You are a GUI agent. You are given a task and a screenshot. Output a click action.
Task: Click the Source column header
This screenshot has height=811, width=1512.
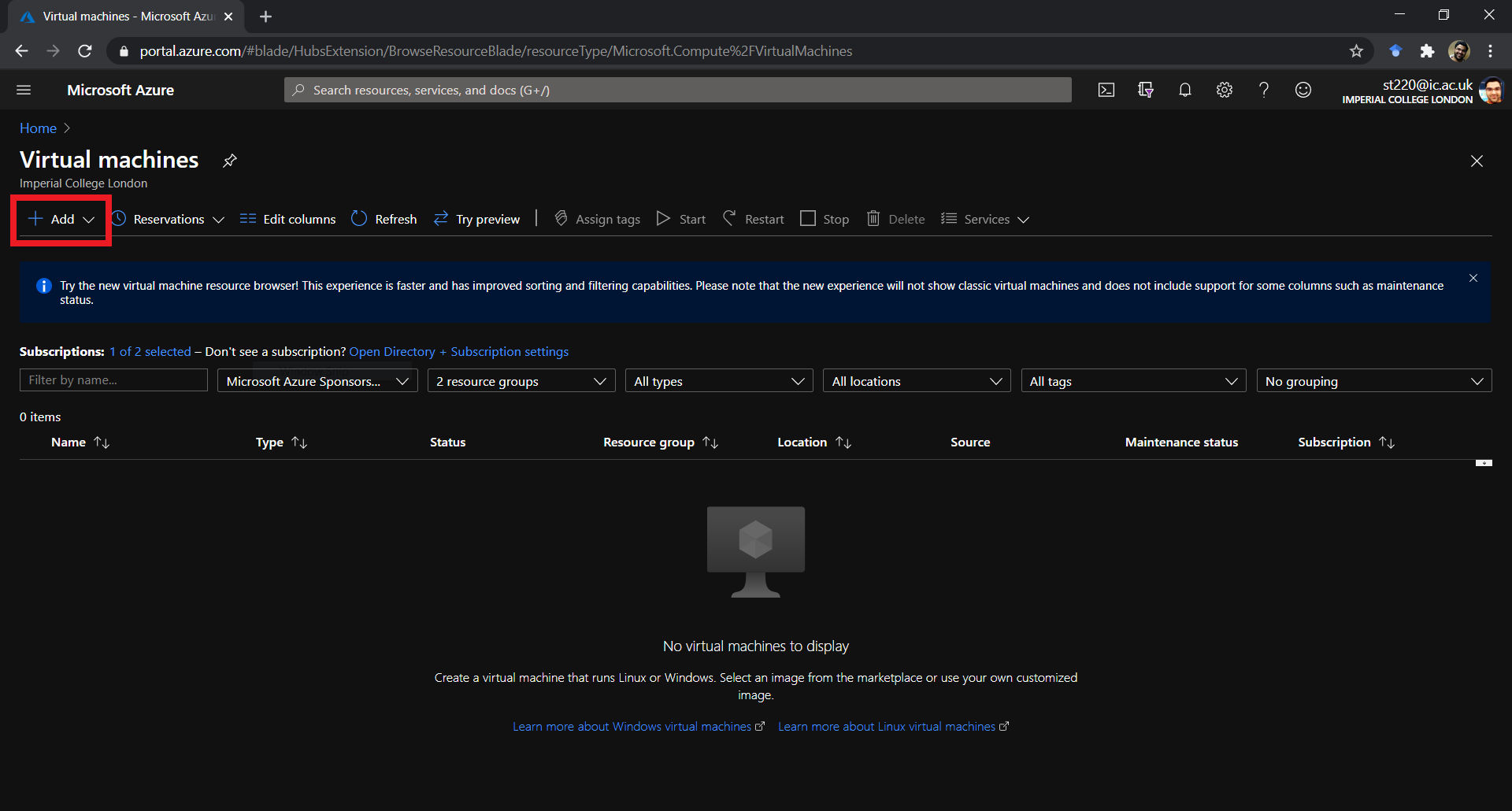pos(970,443)
